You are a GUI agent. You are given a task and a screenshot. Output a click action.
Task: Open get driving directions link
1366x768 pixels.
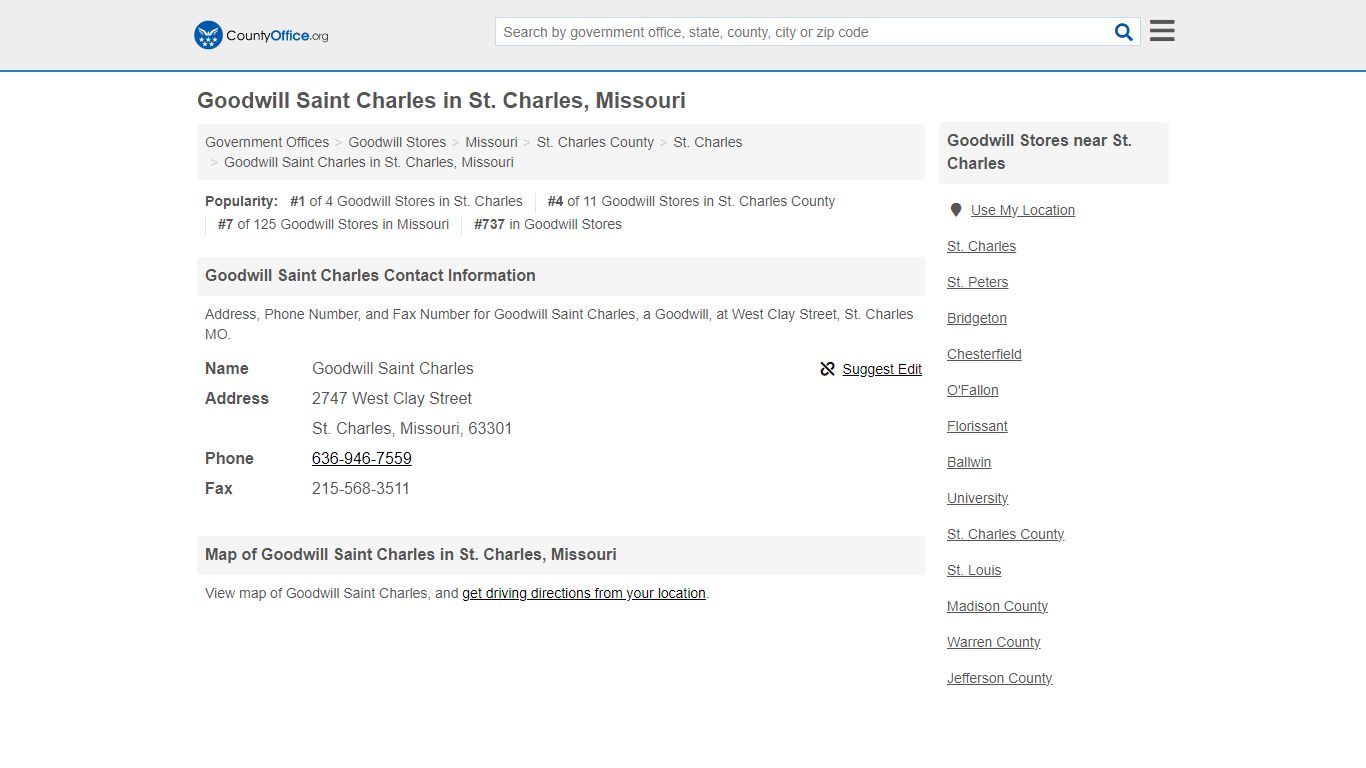click(584, 593)
